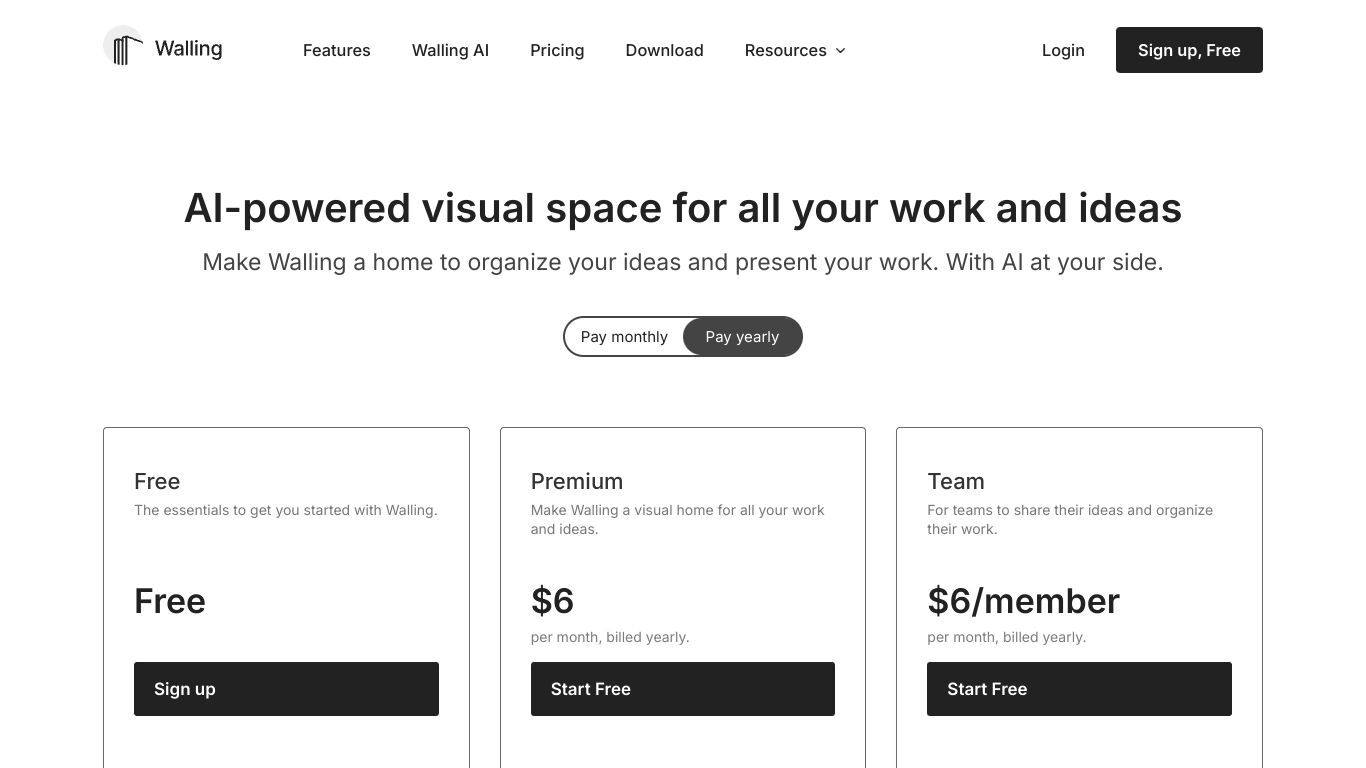This screenshot has height=768, width=1366.
Task: Click the Login link
Action: [x=1063, y=50]
